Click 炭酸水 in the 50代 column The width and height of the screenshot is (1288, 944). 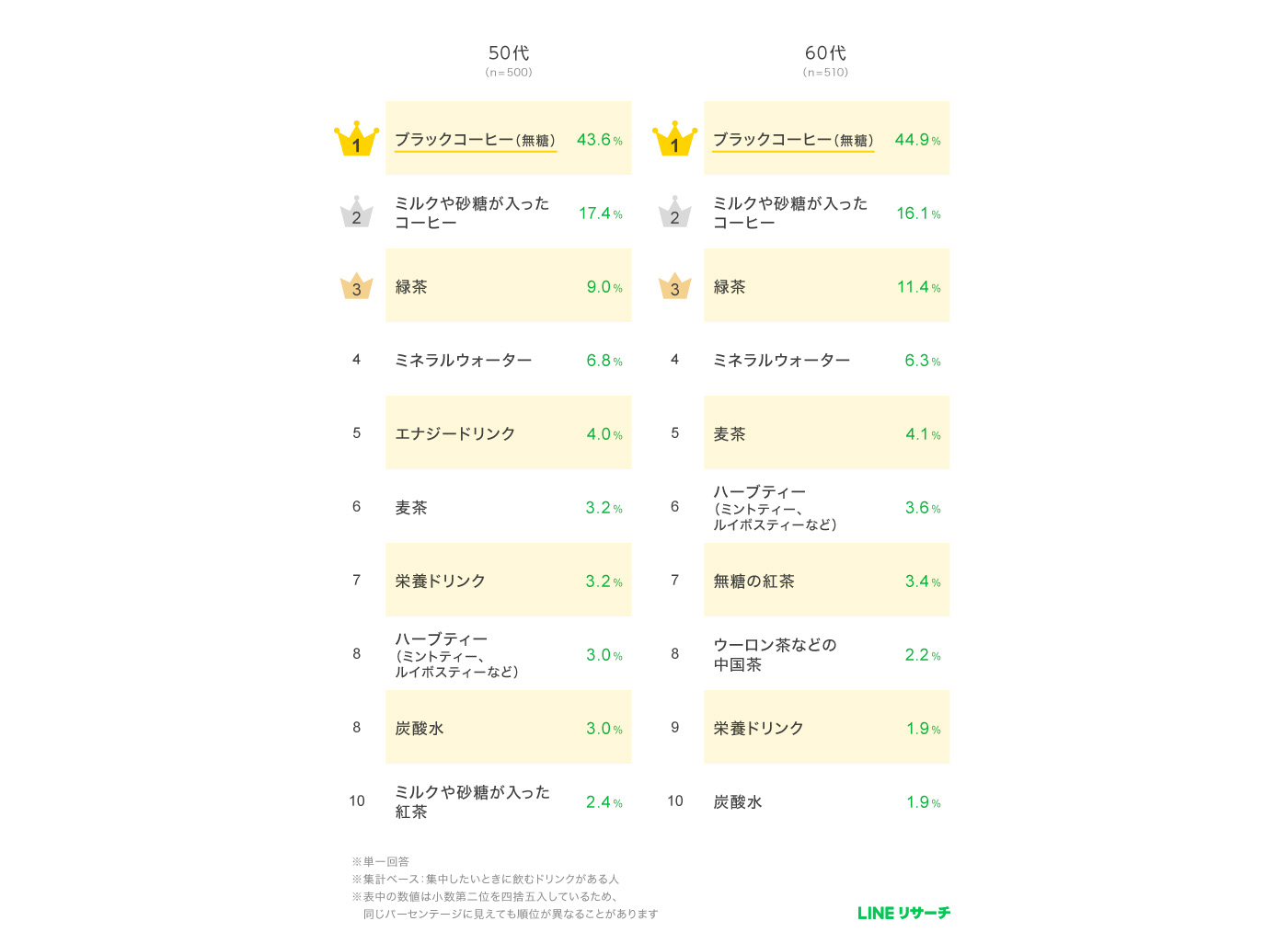pyautogui.click(x=420, y=728)
